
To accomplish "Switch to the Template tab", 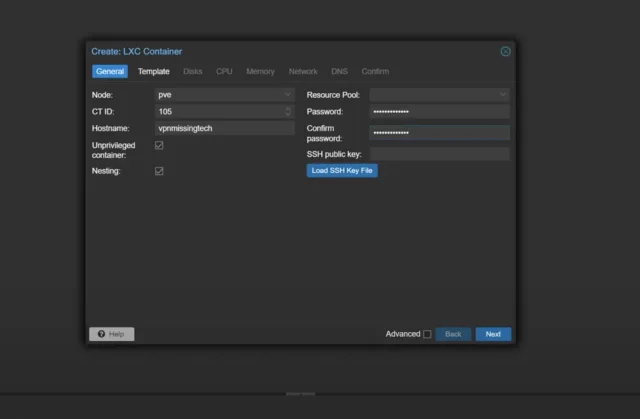I will pos(153,71).
